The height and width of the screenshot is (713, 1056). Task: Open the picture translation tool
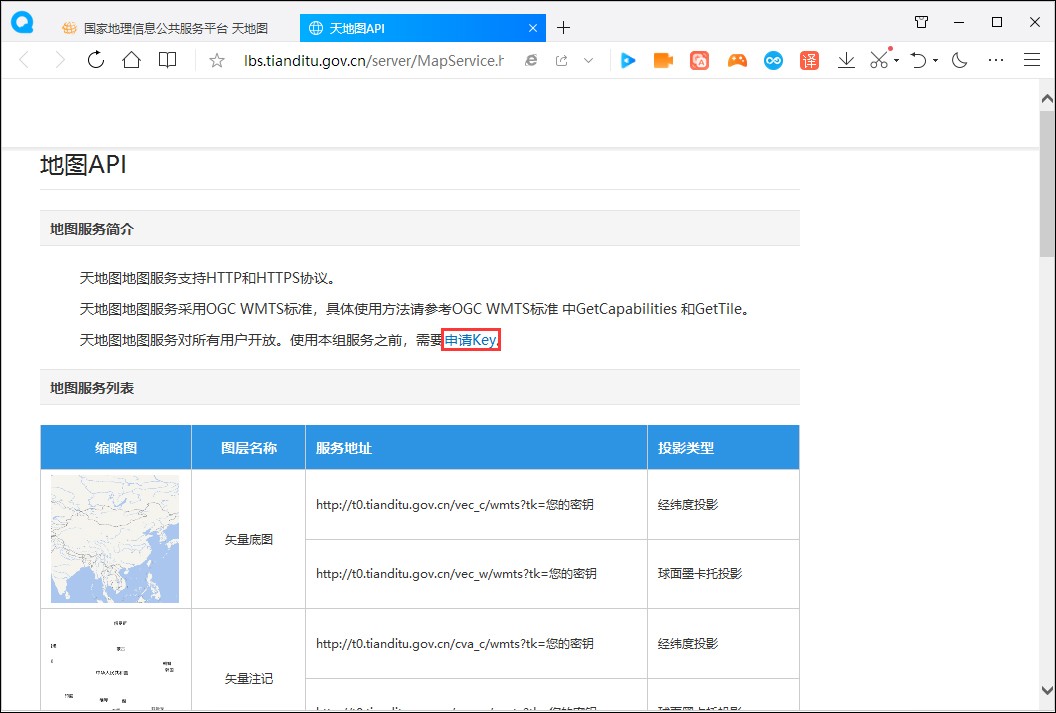[699, 60]
